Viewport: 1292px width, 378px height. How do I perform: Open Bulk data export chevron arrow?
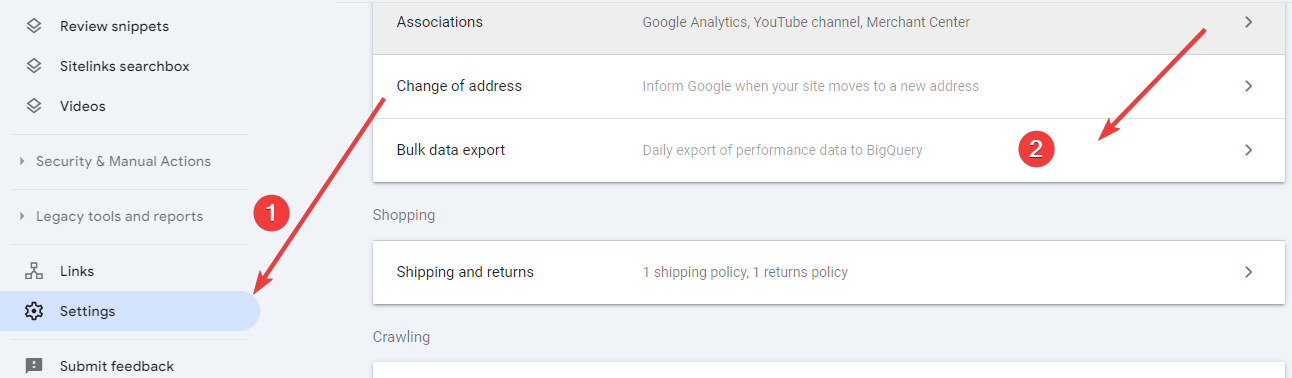point(1248,150)
